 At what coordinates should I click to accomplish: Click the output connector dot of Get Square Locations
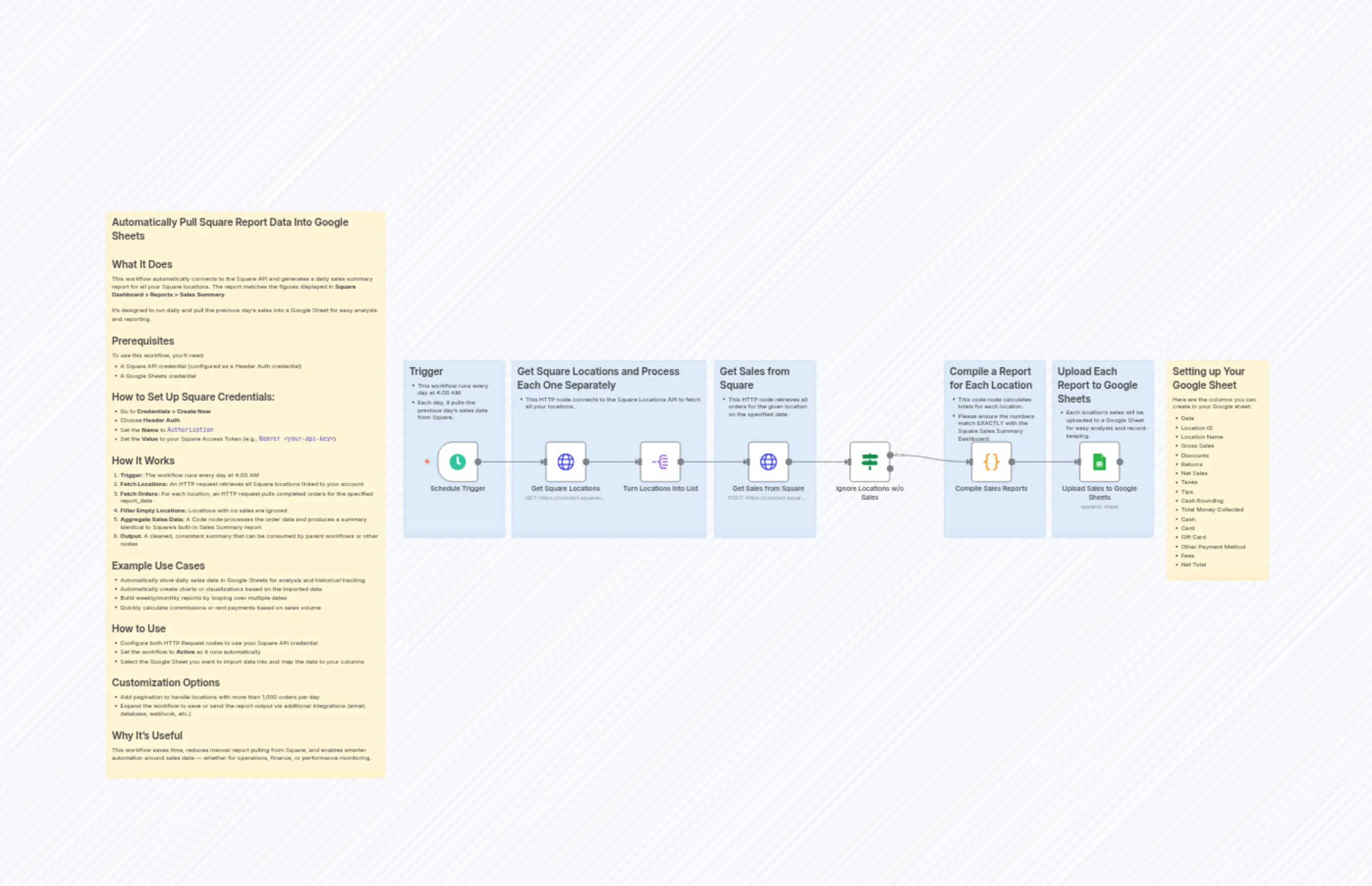coord(586,461)
